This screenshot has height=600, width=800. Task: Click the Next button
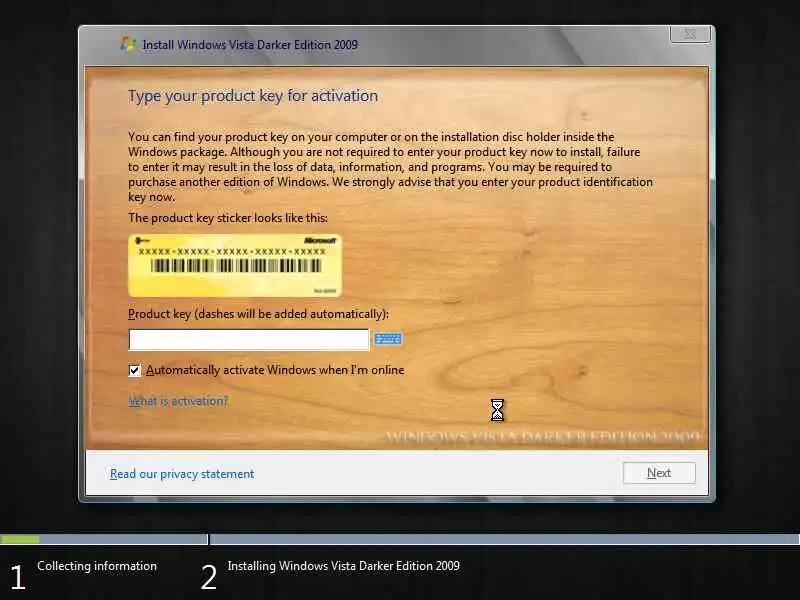pyautogui.click(x=659, y=473)
